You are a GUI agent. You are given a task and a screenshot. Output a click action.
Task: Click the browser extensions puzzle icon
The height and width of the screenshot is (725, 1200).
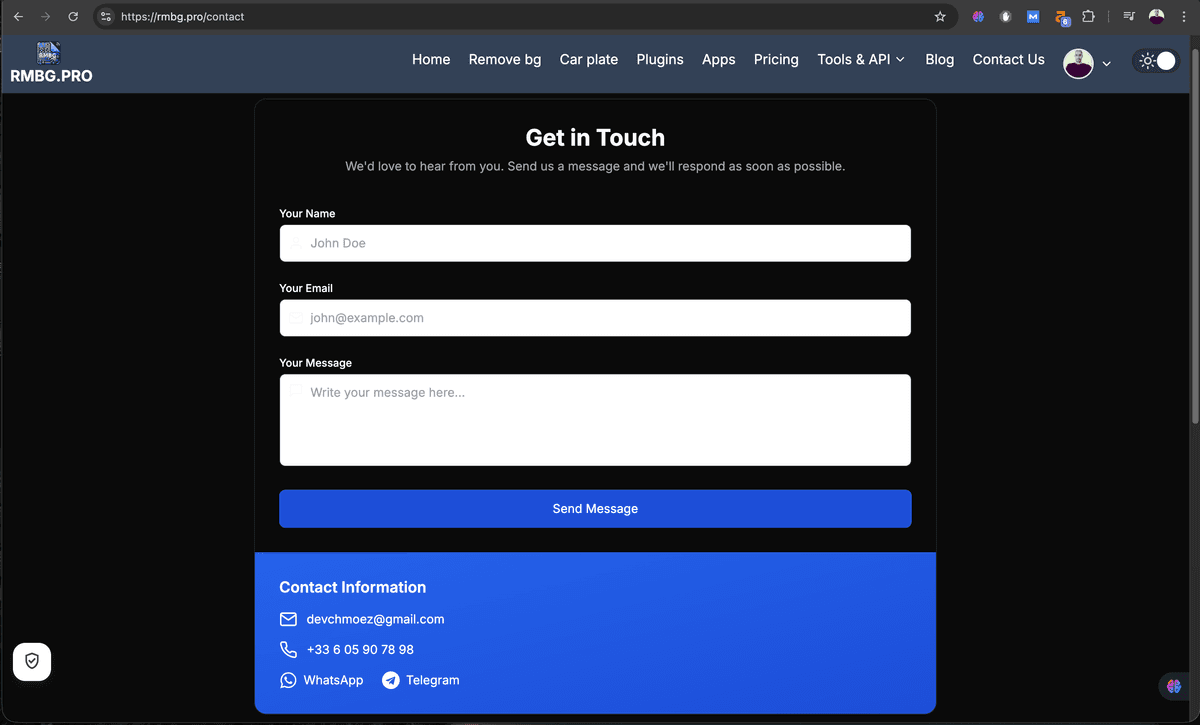(1089, 16)
